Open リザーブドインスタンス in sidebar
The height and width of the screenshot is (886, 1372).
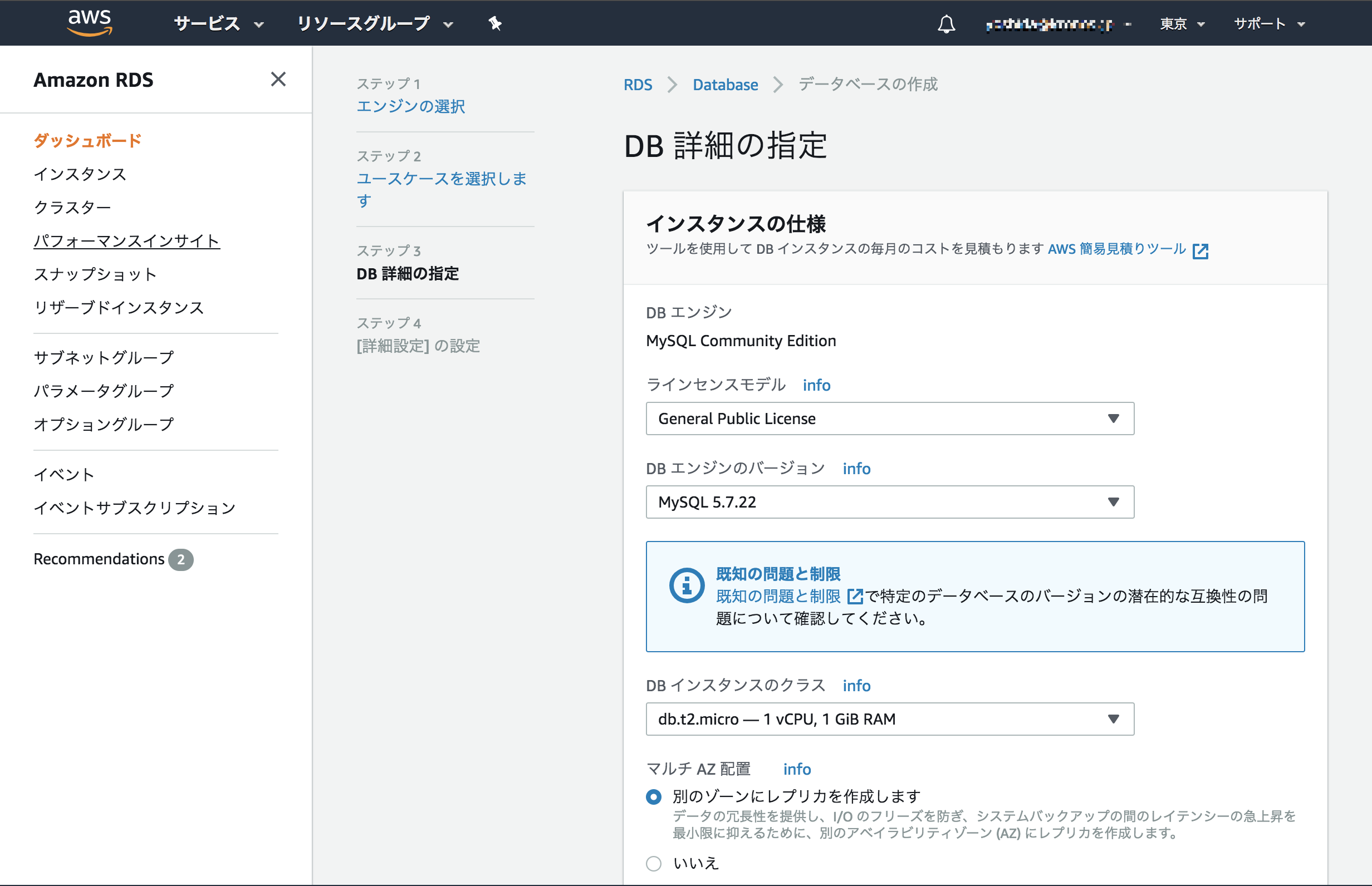119,307
